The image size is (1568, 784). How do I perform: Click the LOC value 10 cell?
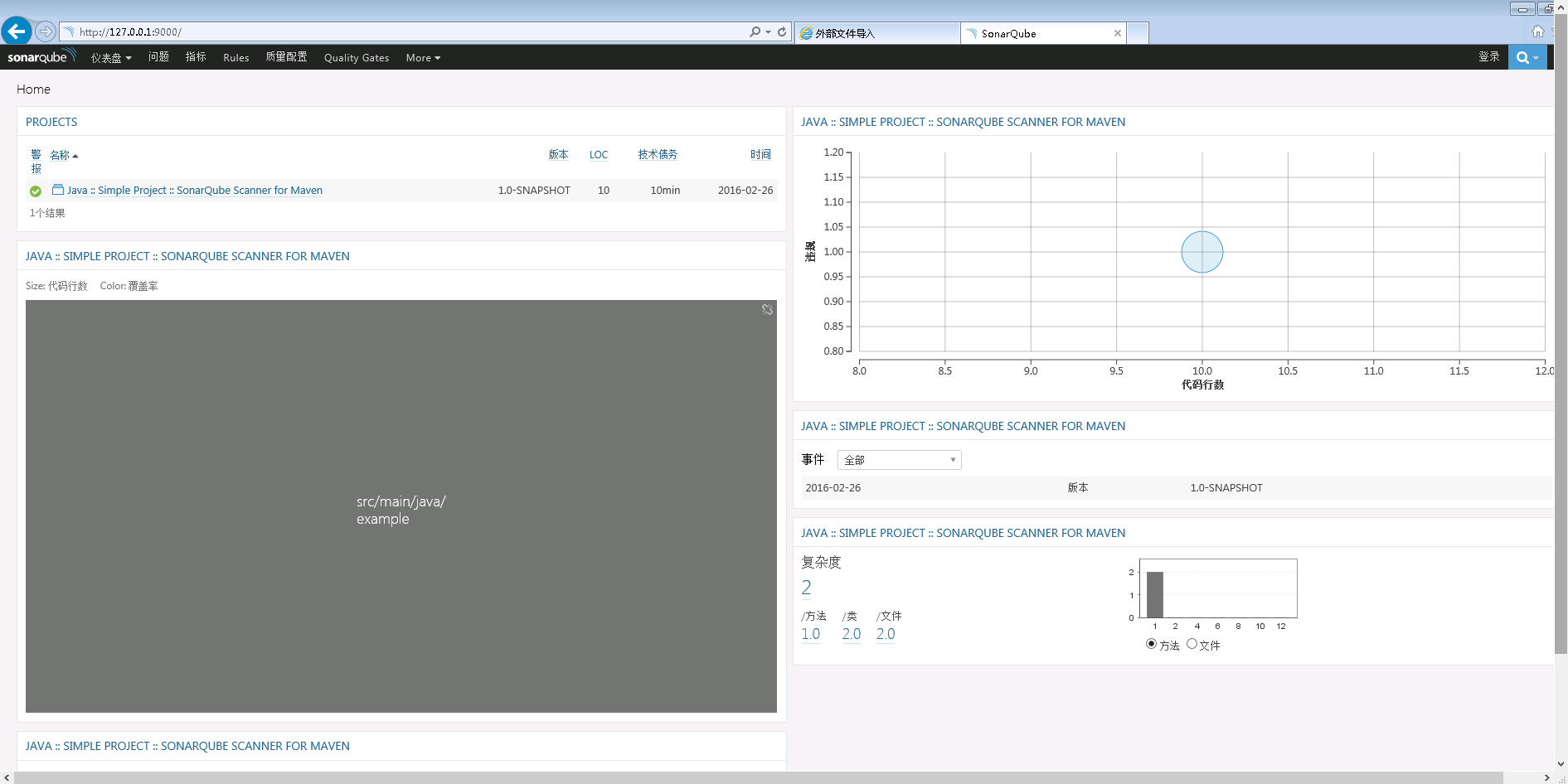tap(604, 190)
